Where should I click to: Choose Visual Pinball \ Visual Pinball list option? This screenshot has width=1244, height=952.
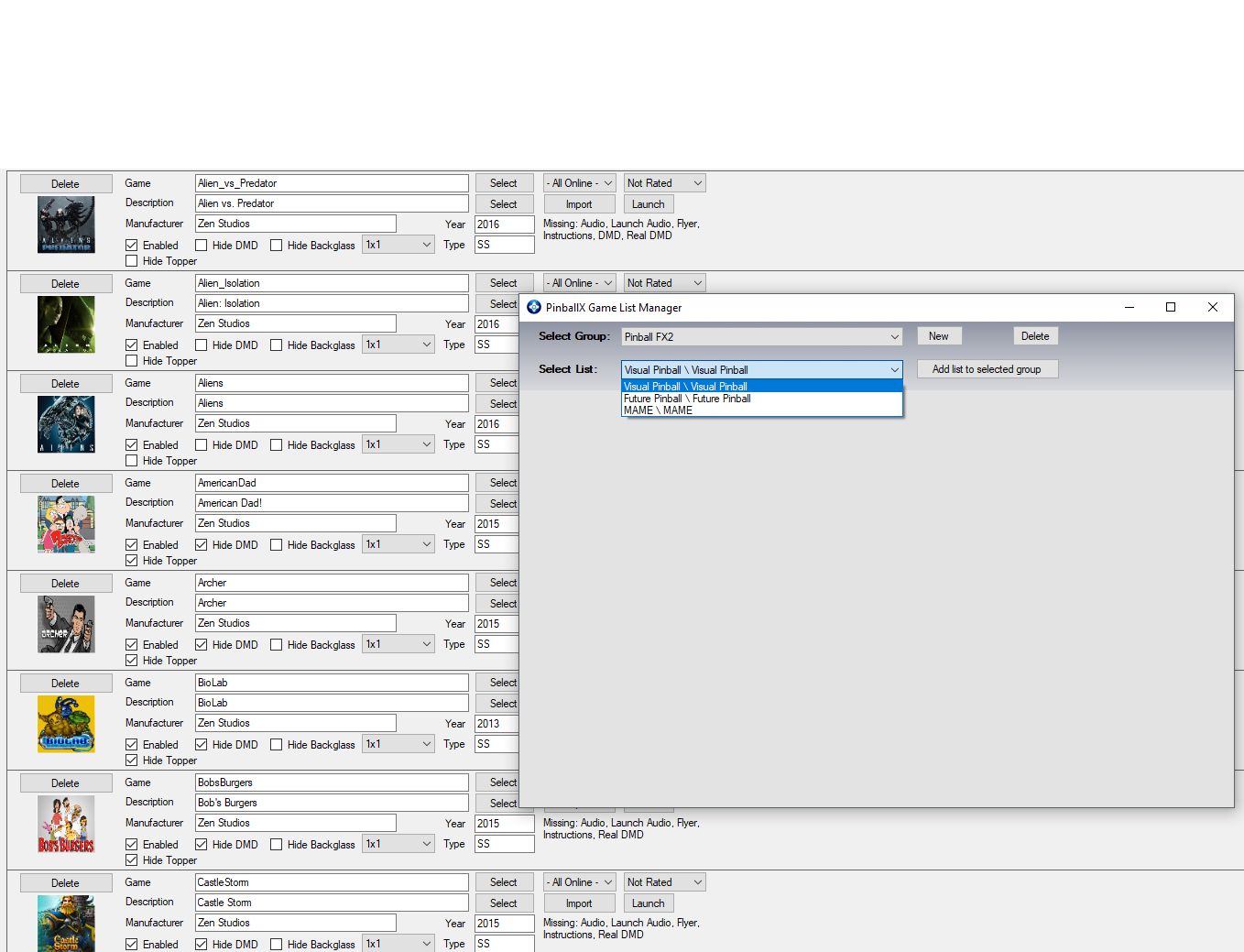pos(762,387)
